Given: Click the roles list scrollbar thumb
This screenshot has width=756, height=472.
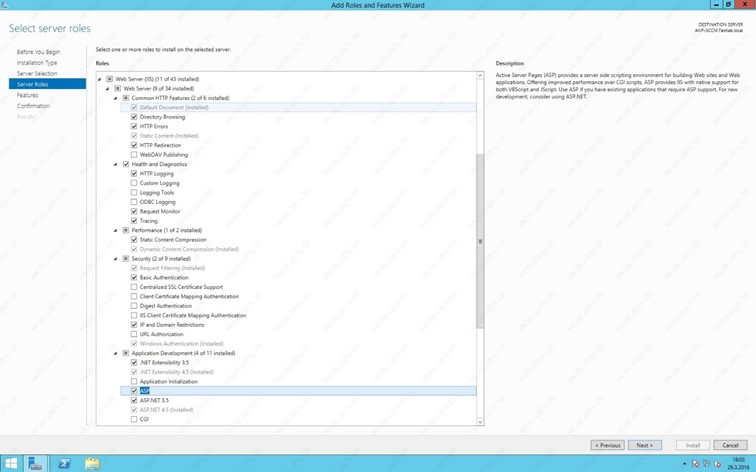Looking at the screenshot, I should tap(480, 242).
